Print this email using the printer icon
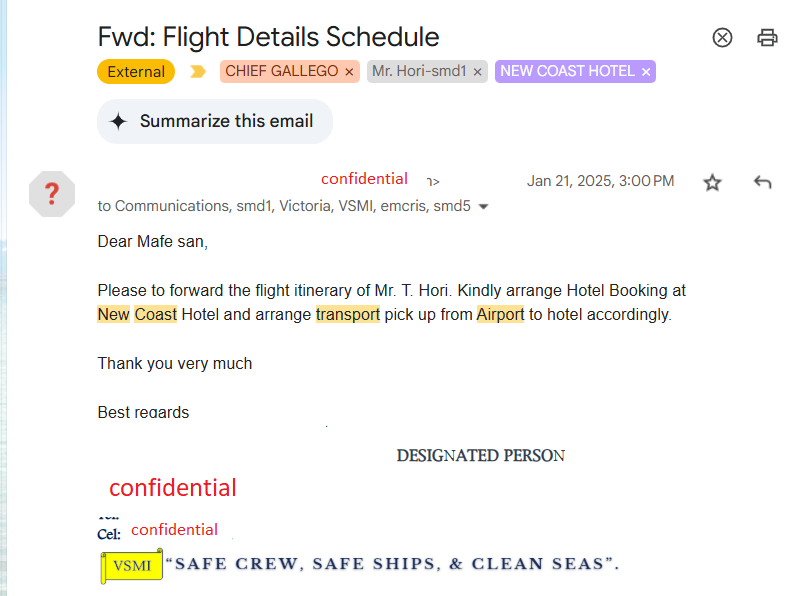801x596 pixels. [767, 38]
